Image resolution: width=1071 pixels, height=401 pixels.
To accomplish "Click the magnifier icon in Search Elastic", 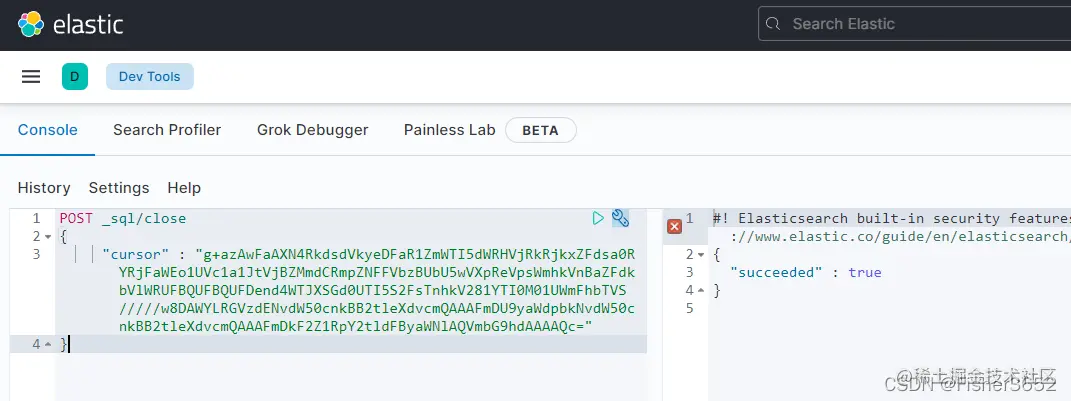I will click(x=773, y=24).
